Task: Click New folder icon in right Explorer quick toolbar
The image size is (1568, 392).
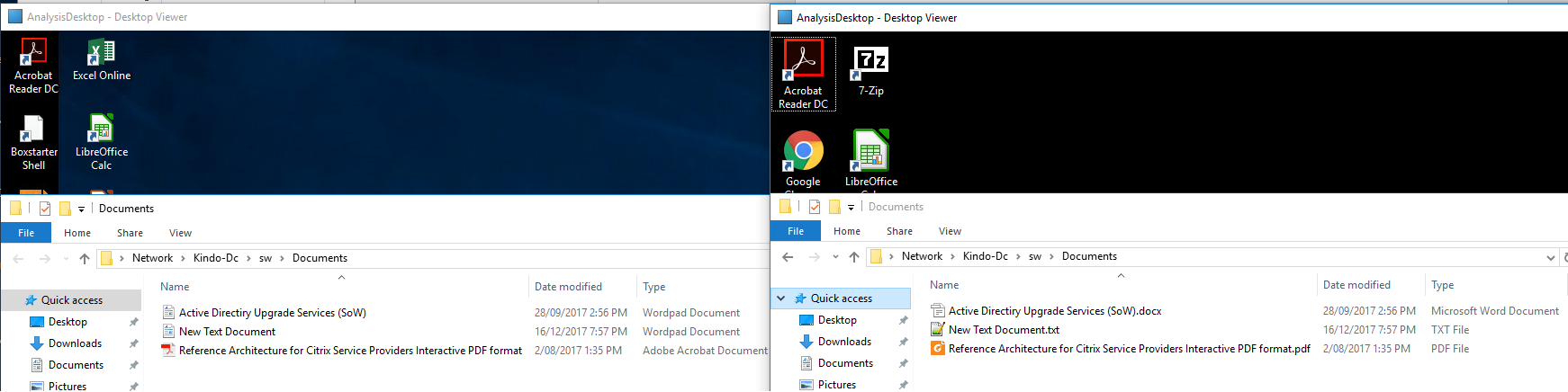Action: click(x=834, y=207)
